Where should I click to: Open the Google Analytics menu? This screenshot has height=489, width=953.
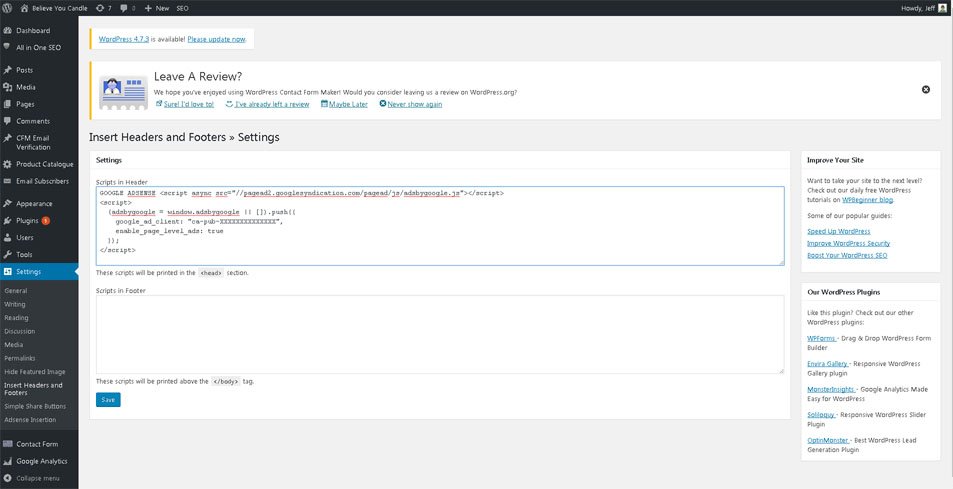(39, 461)
